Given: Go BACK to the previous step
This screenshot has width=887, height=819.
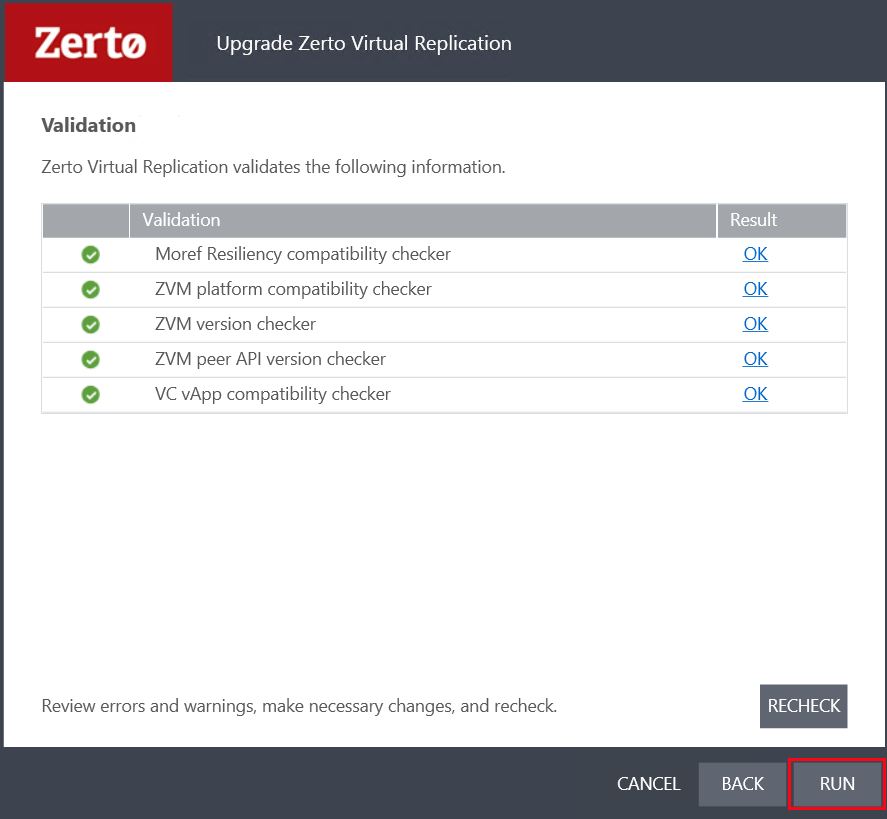Looking at the screenshot, I should tap(742, 784).
